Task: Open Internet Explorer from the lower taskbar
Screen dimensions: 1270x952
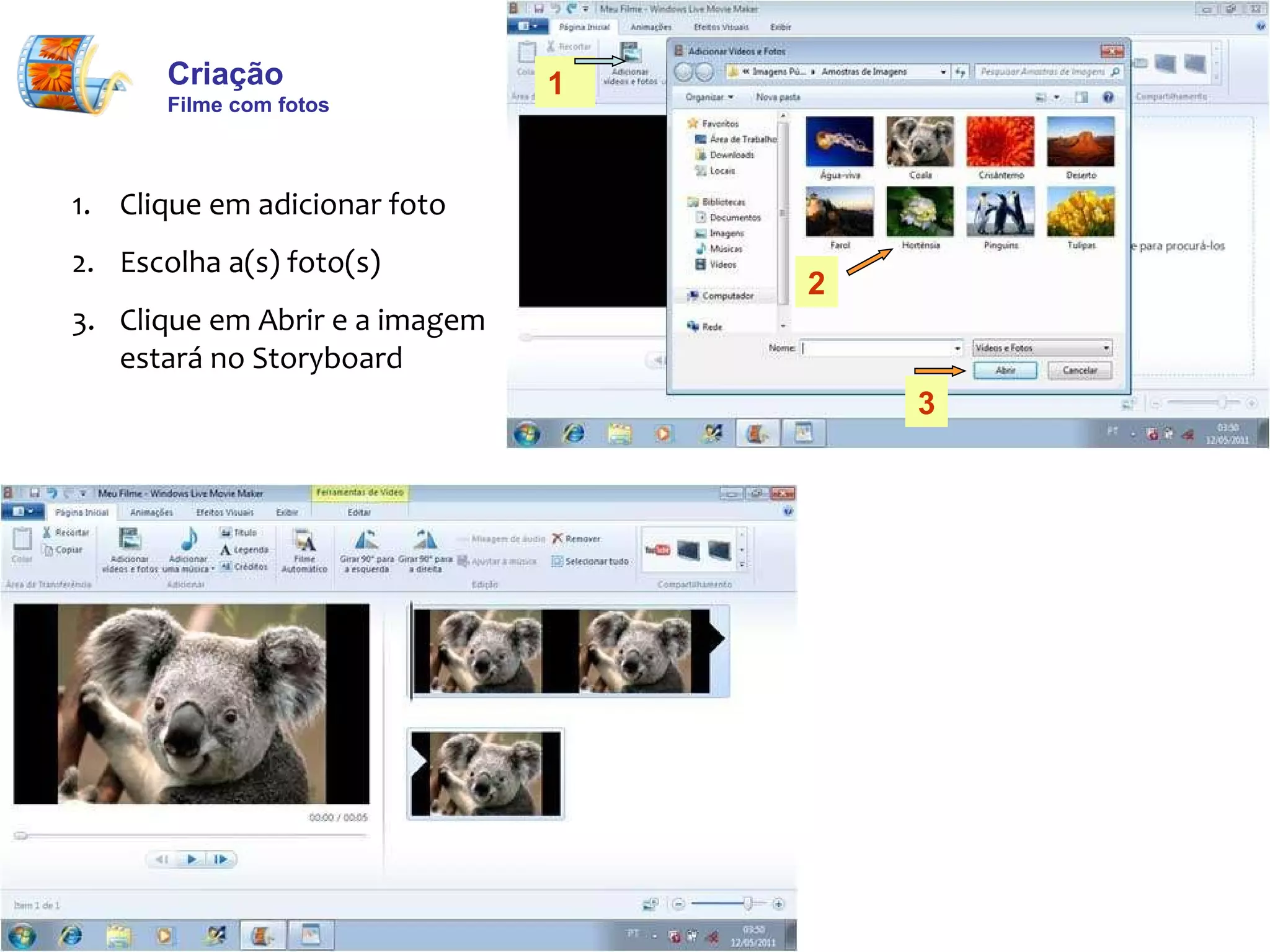Action: [71, 935]
